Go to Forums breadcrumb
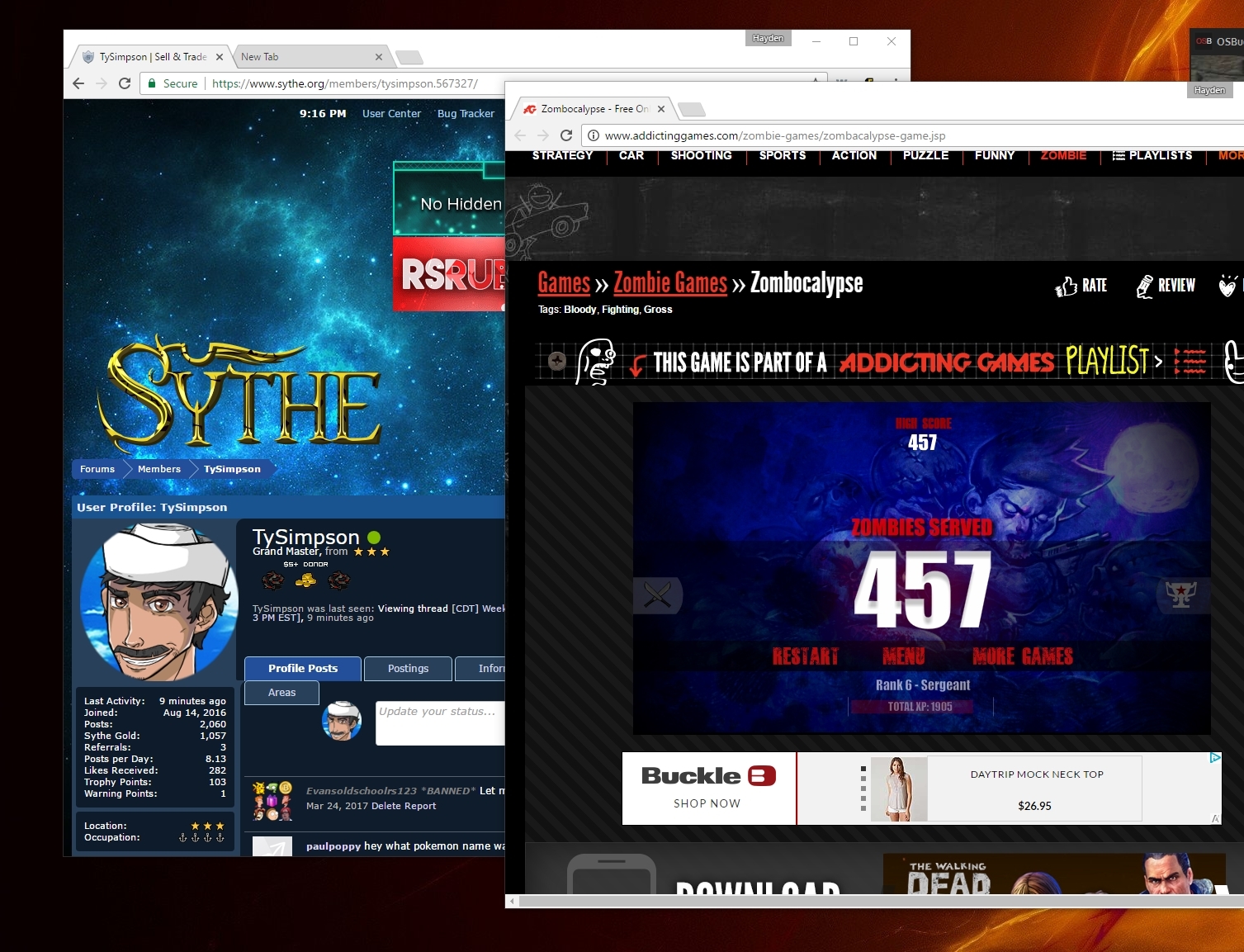The image size is (1244, 952). click(x=97, y=469)
